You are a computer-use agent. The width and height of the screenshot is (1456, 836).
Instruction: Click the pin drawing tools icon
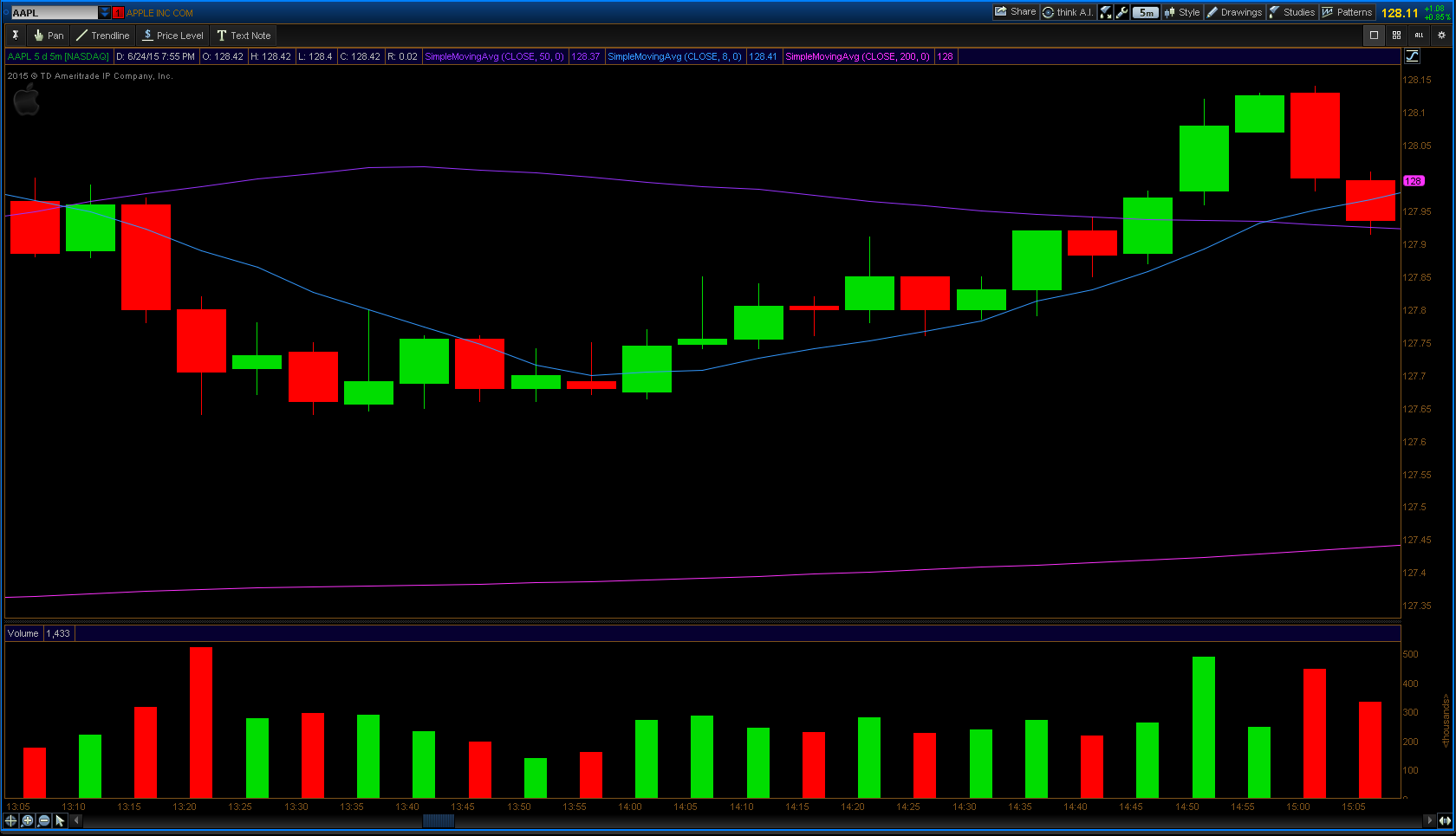tap(15, 36)
